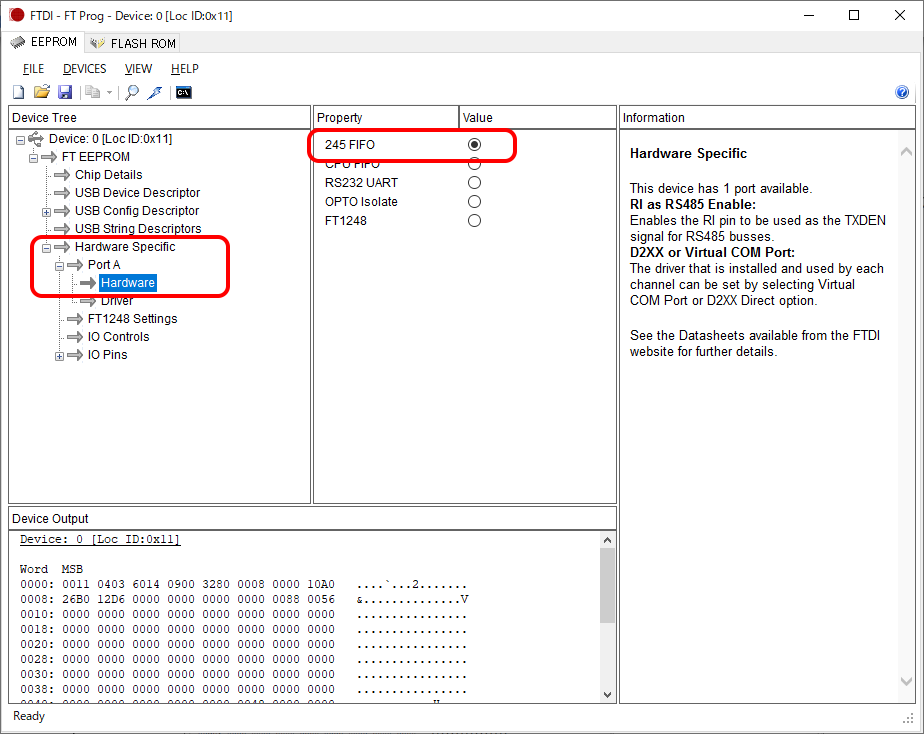Viewport: 924px width, 734px height.
Task: Select FT1248 Settings in the device tree
Action: (x=132, y=319)
